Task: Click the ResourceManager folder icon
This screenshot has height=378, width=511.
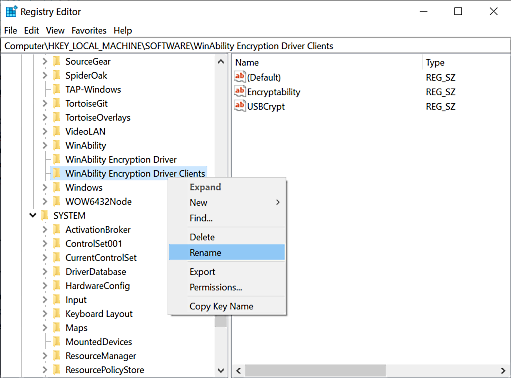Action: coord(57,355)
